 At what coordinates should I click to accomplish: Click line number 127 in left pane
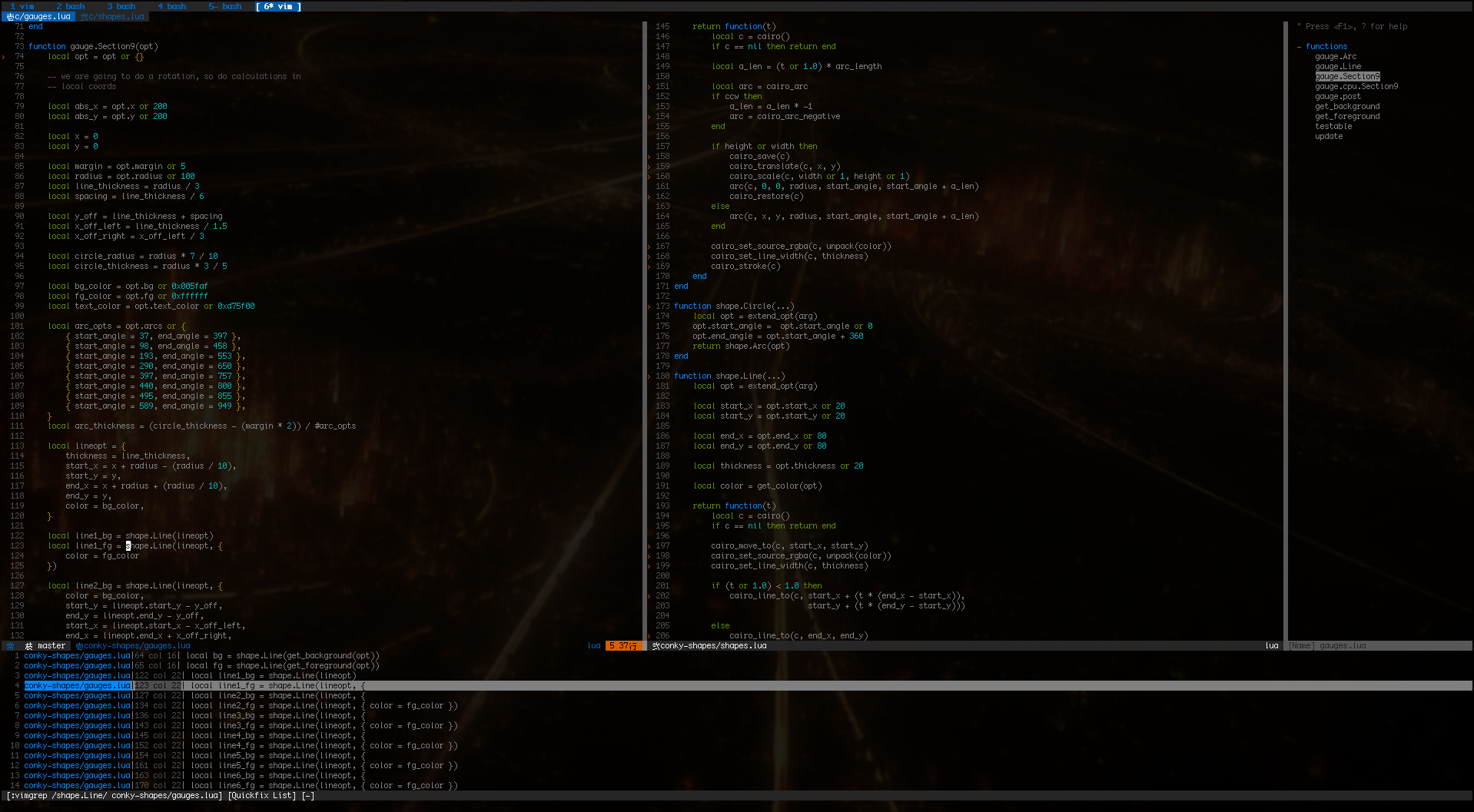17,586
